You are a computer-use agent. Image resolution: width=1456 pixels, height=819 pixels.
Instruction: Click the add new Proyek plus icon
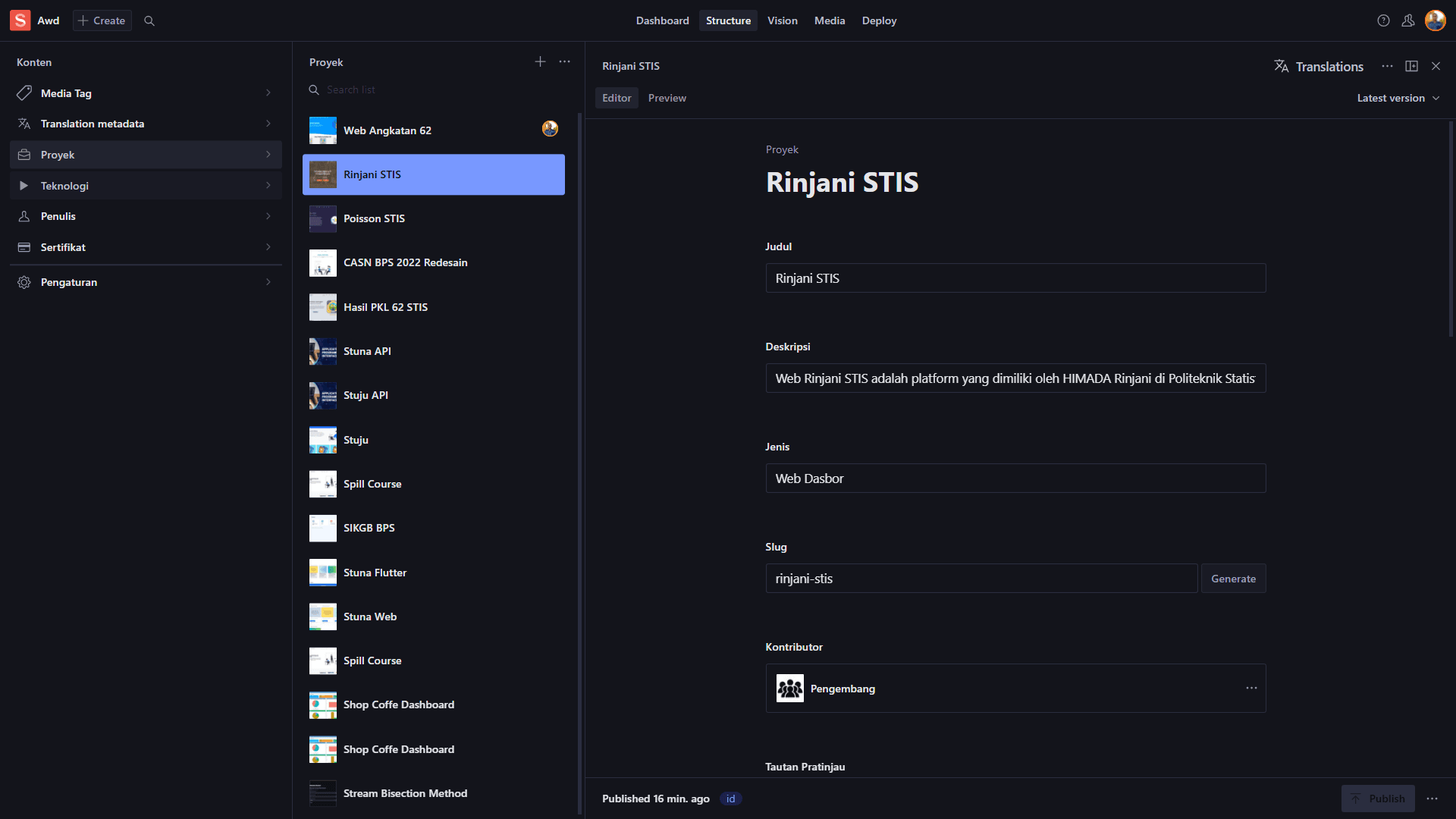click(540, 61)
